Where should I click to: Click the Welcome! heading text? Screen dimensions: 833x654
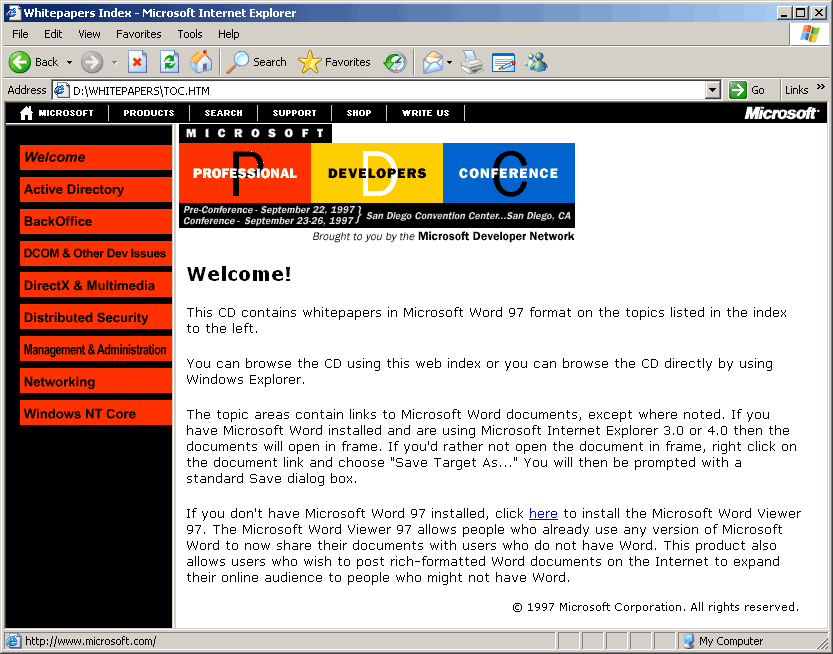pyautogui.click(x=239, y=274)
